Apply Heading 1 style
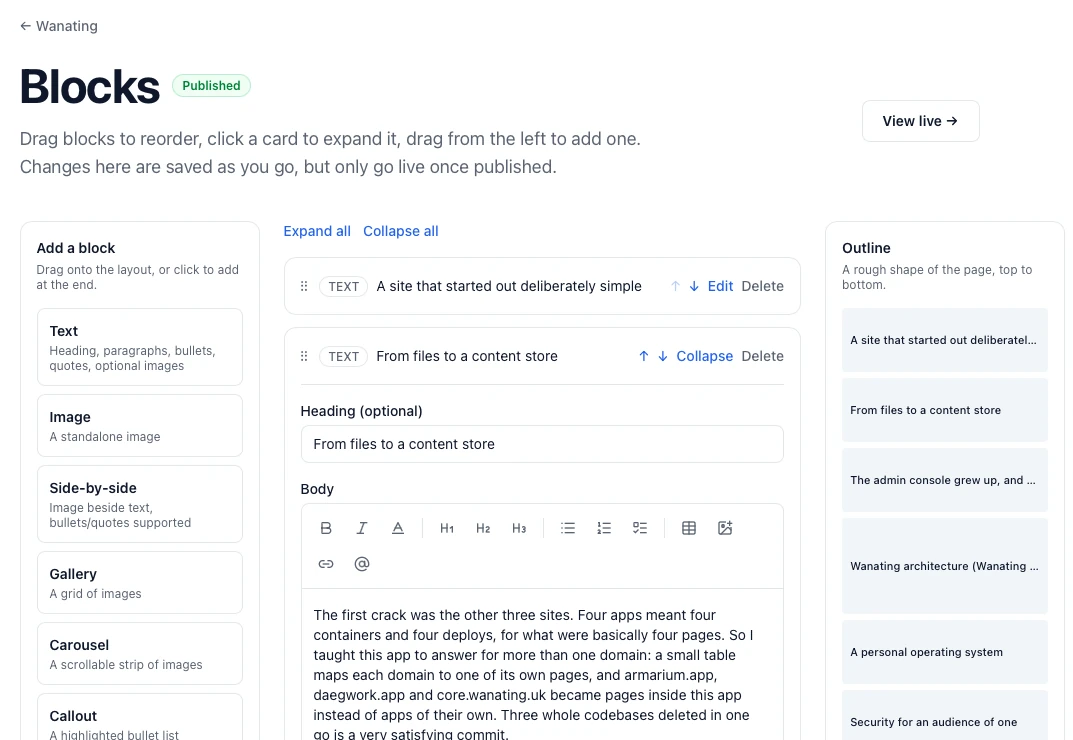 447,528
